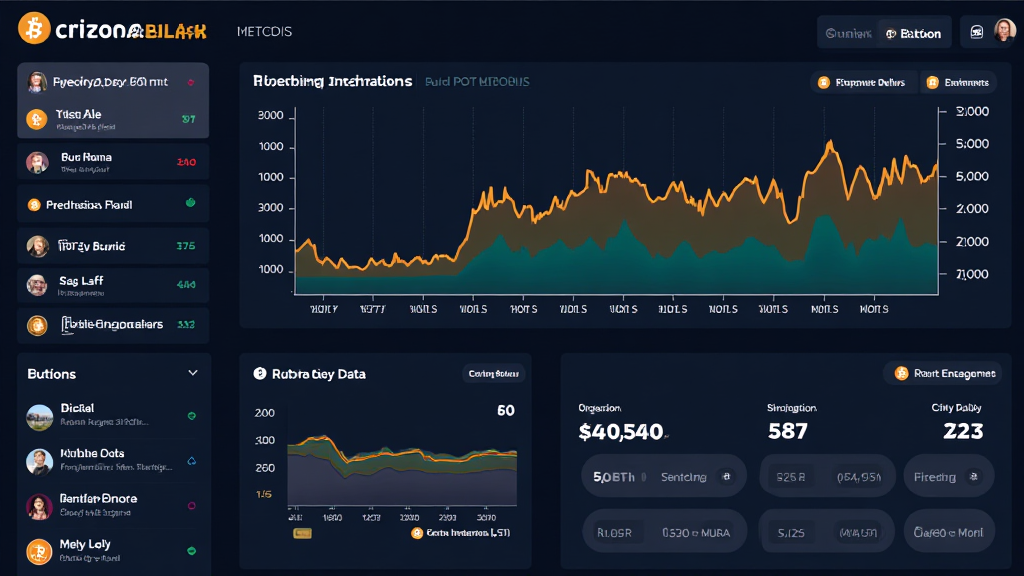Toggle the green indicator on Predhation Fland row

point(191,203)
